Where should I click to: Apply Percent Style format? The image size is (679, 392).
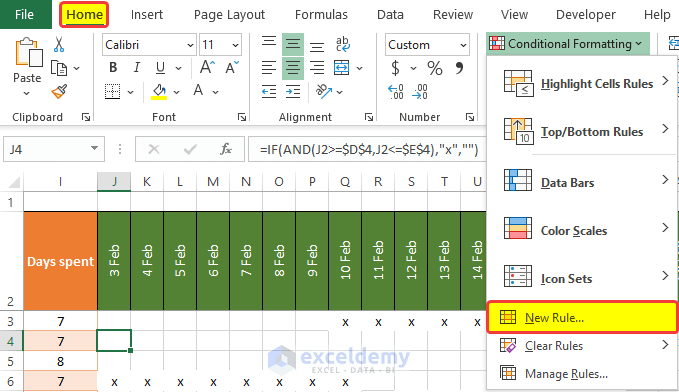435,68
